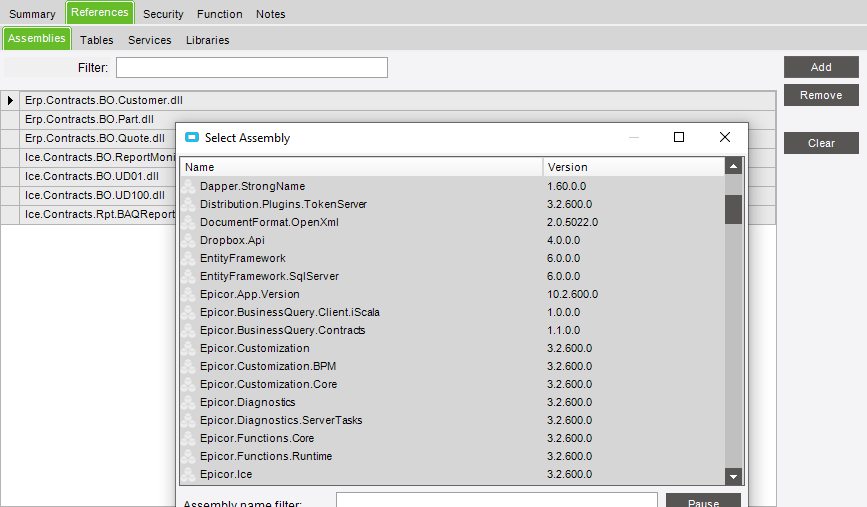Click the assembly icon beside EntityFramework.SqlServer

[x=189, y=276]
